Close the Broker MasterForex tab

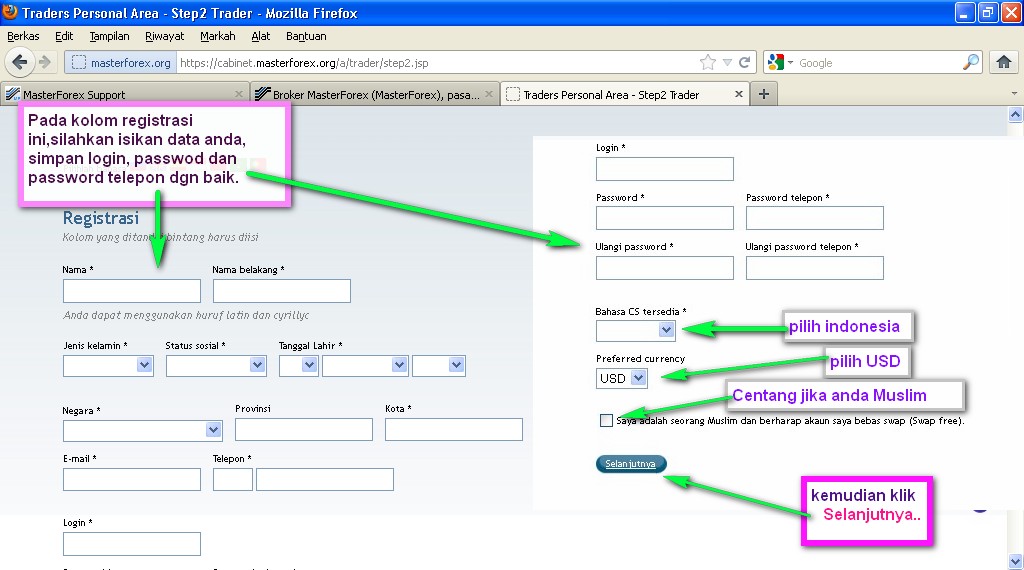pyautogui.click(x=488, y=94)
